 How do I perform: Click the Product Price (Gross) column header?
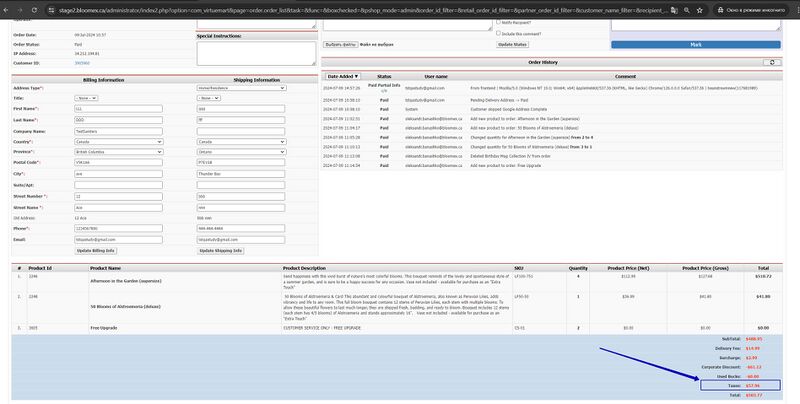[x=705, y=268]
